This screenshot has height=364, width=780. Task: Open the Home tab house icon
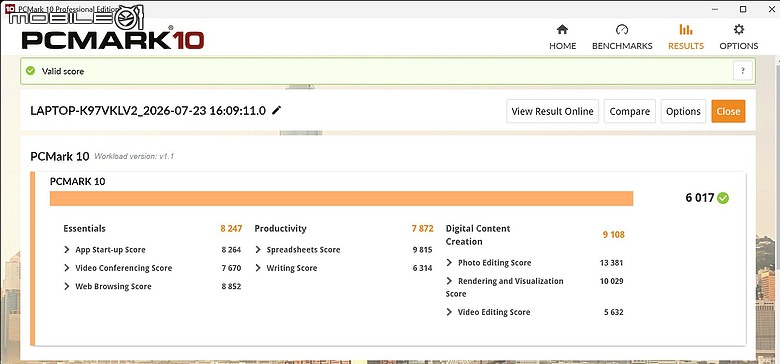562,29
